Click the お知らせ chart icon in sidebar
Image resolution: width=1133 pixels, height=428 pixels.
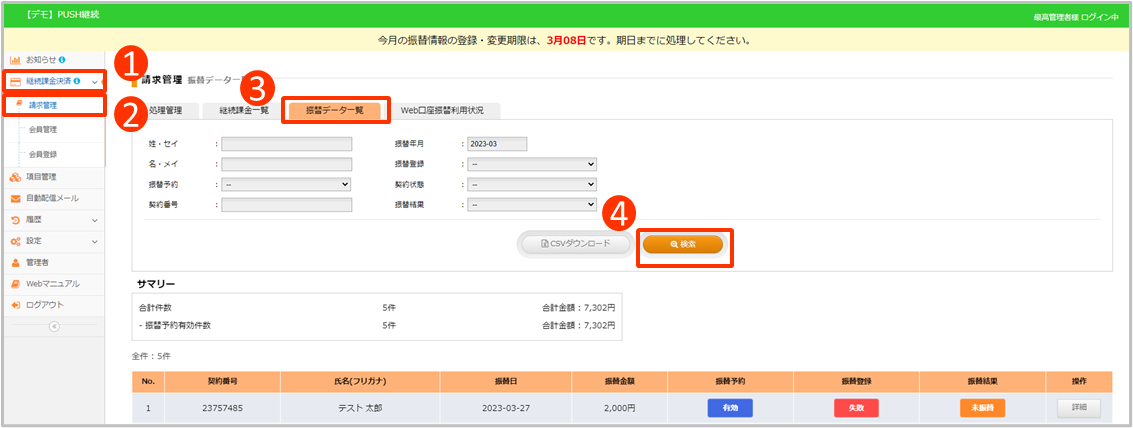15,61
